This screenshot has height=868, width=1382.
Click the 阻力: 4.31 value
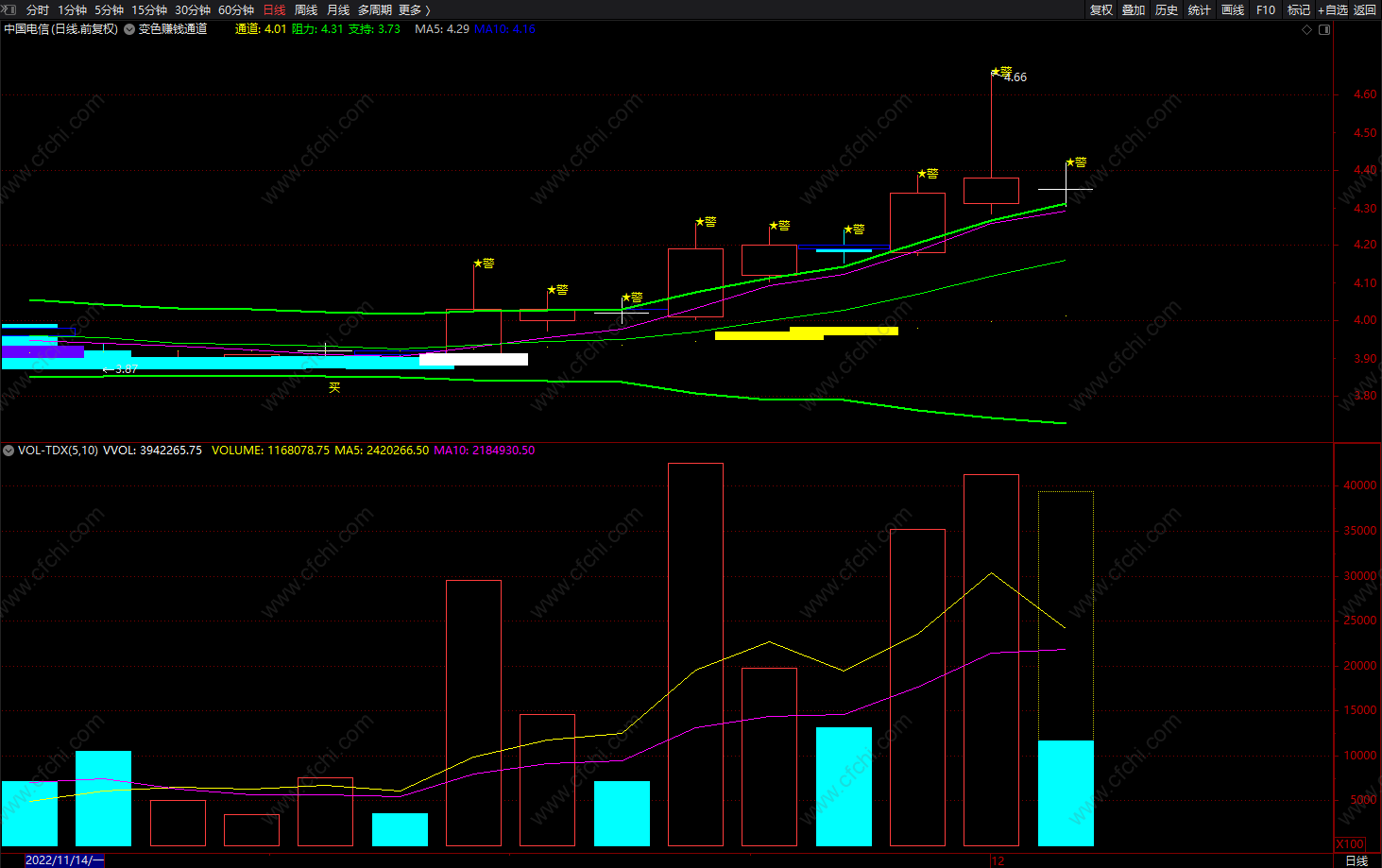point(317,29)
